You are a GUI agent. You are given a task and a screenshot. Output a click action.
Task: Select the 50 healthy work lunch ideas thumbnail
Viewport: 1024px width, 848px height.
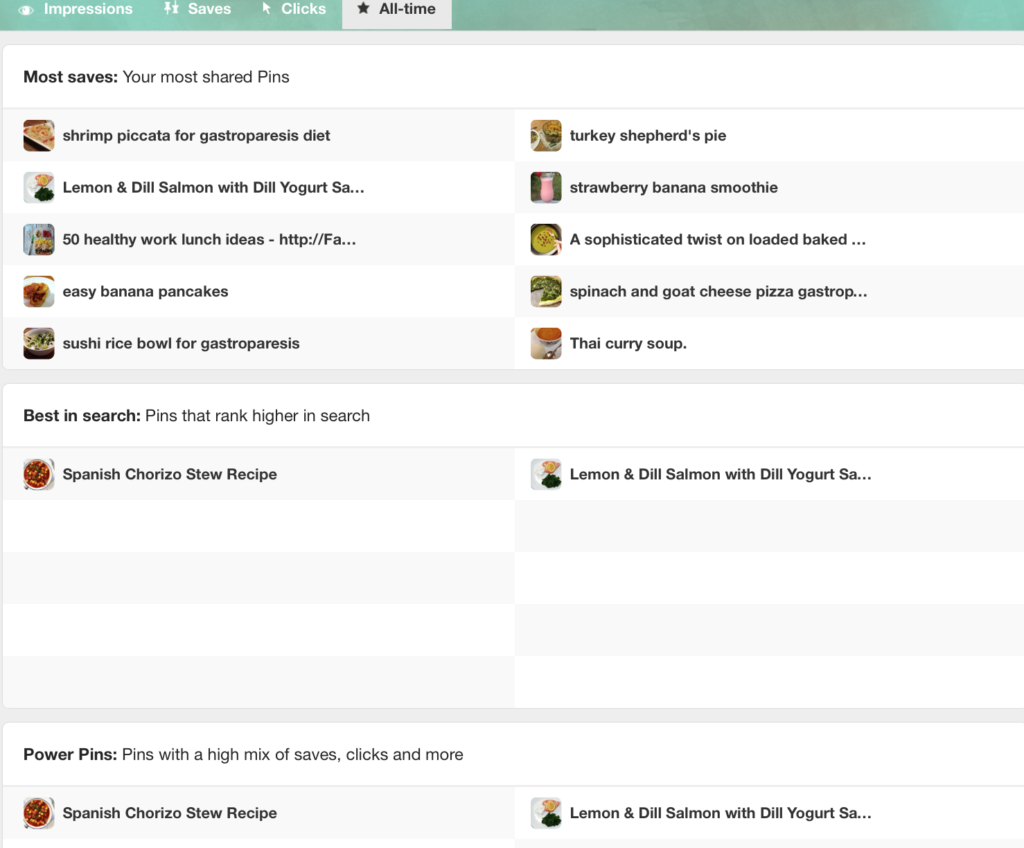[39, 240]
